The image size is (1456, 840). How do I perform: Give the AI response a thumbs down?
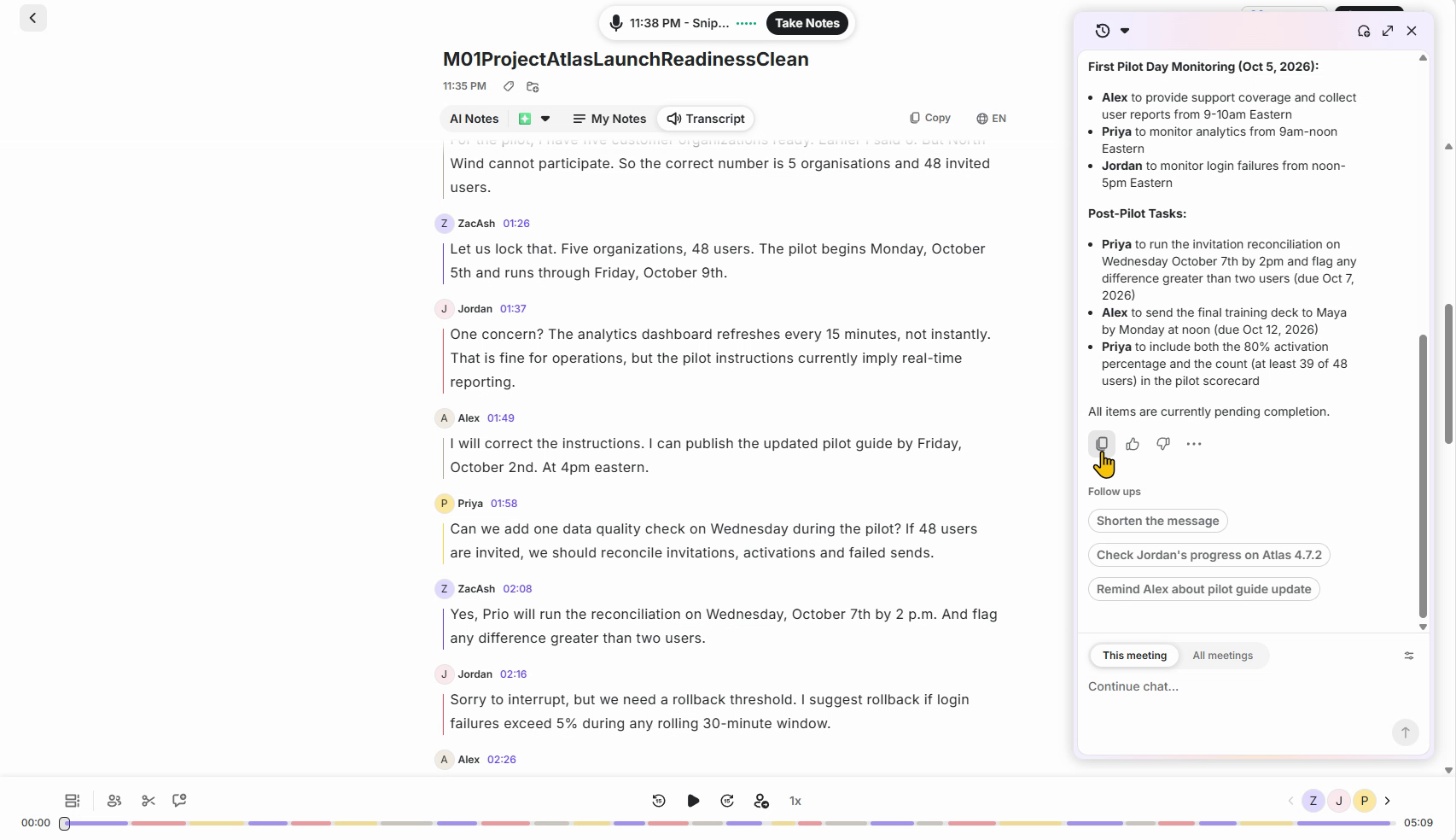point(1163,444)
